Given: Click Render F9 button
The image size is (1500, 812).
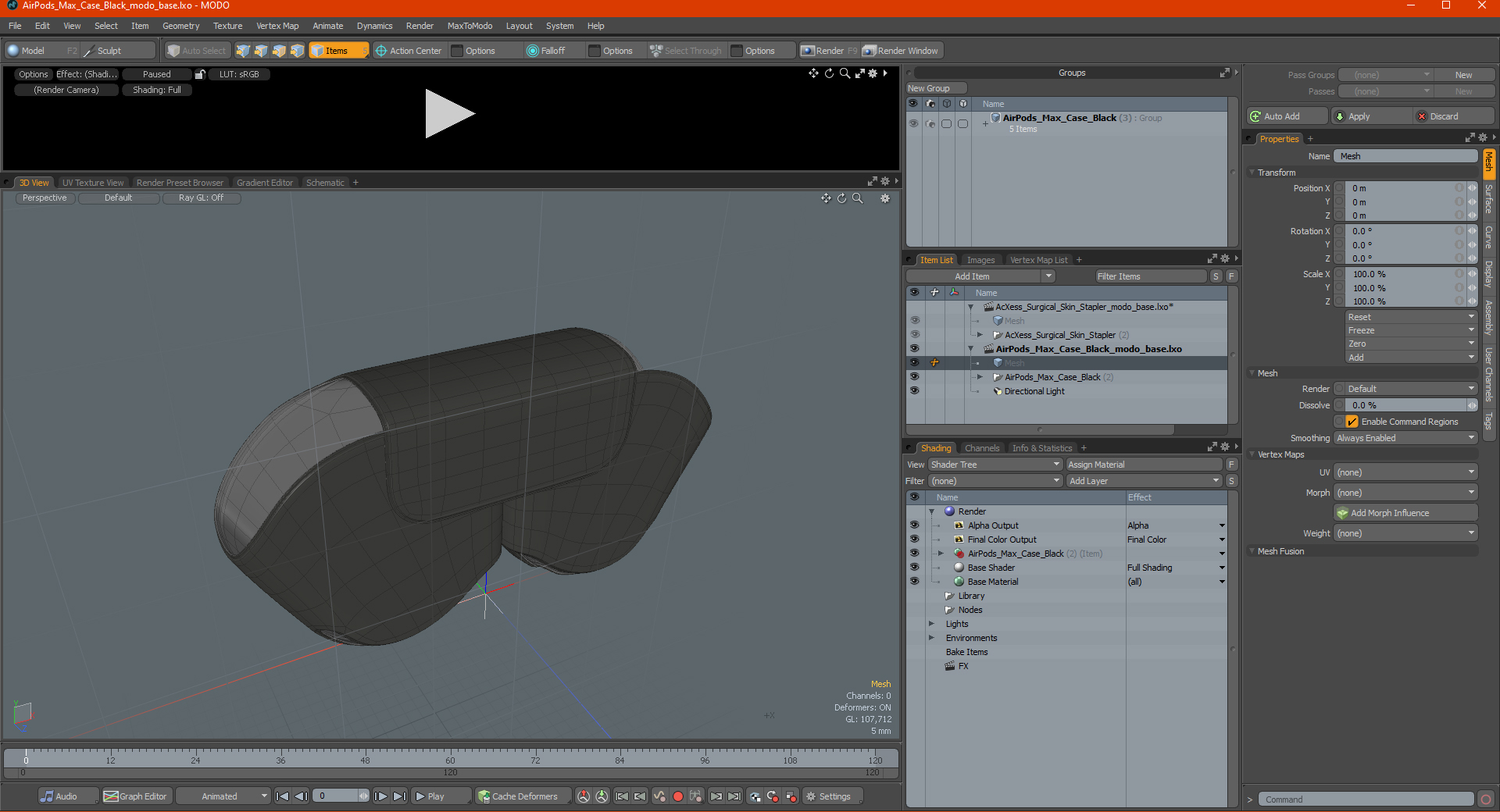Looking at the screenshot, I should pyautogui.click(x=829, y=51).
